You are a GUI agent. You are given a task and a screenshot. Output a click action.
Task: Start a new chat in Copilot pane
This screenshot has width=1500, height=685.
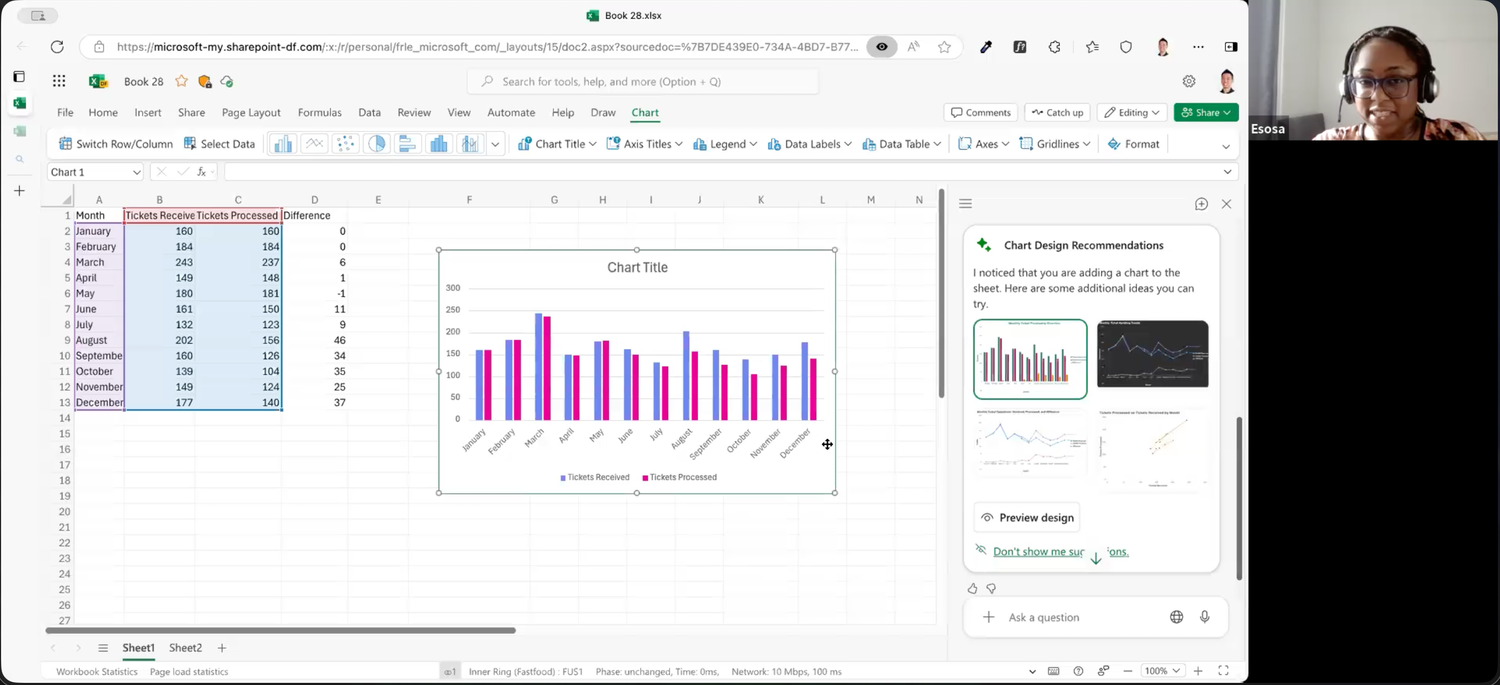(1201, 204)
